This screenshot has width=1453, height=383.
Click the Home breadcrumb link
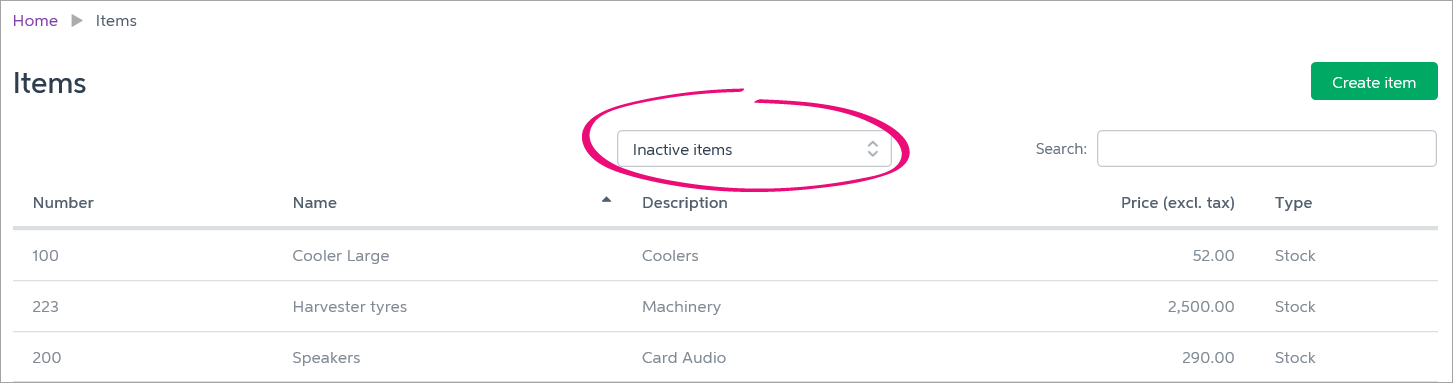[x=35, y=21]
